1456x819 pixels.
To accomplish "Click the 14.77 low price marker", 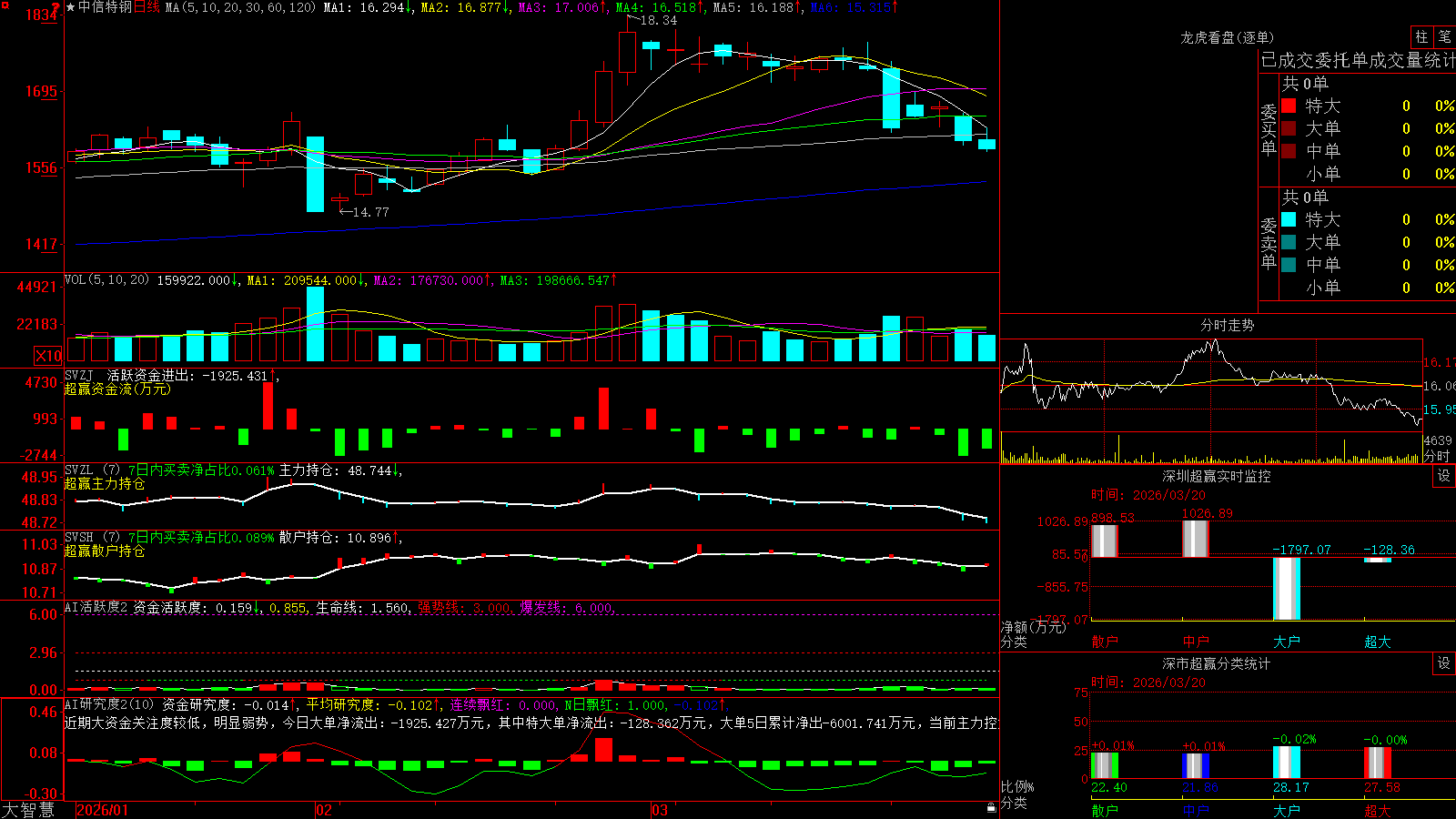I will (370, 212).
